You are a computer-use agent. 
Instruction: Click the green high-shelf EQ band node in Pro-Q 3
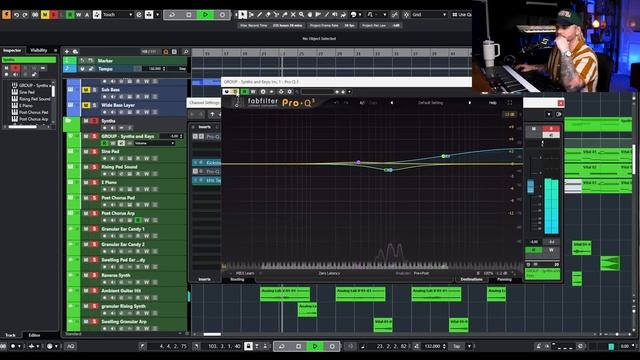coord(444,156)
